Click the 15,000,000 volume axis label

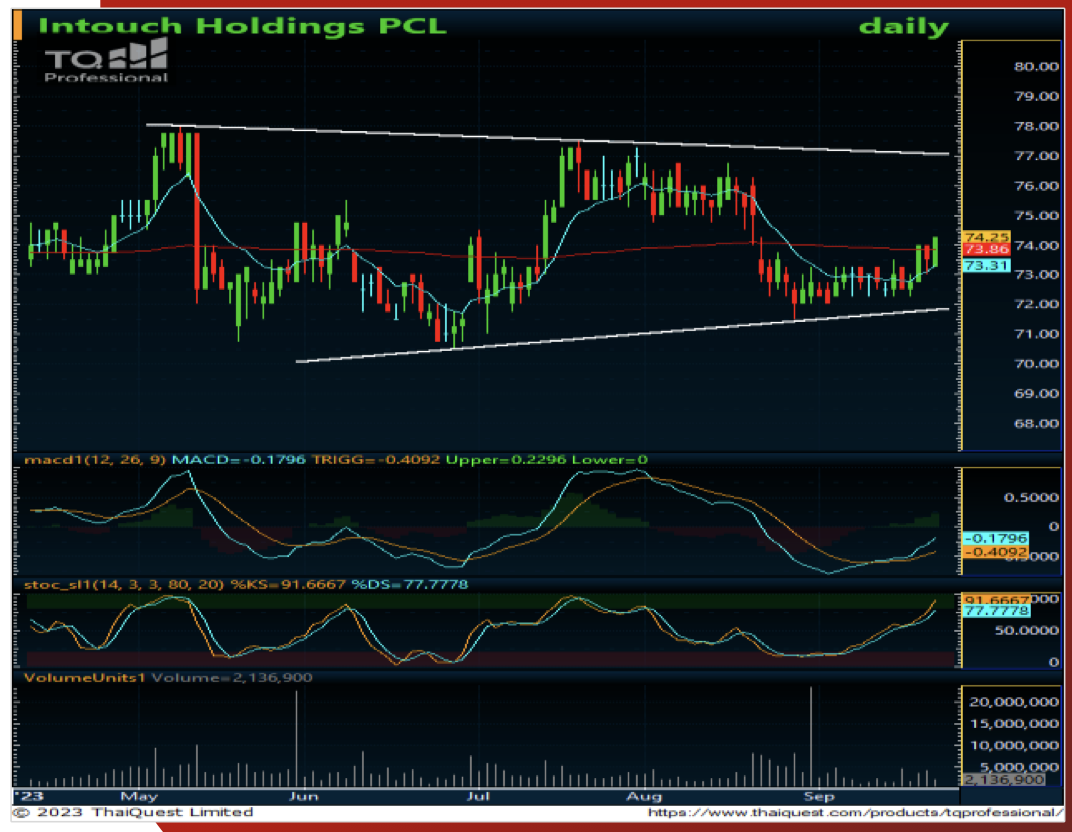point(1014,724)
